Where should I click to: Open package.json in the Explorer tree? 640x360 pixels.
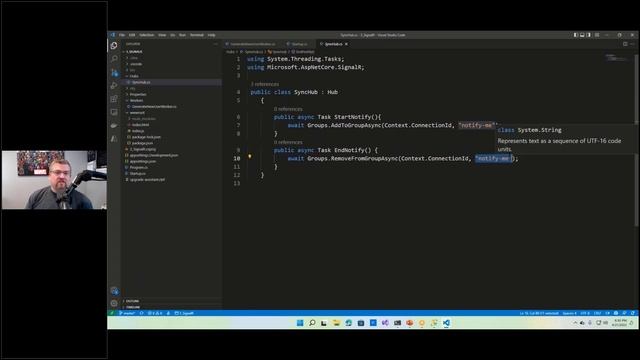tap(142, 143)
